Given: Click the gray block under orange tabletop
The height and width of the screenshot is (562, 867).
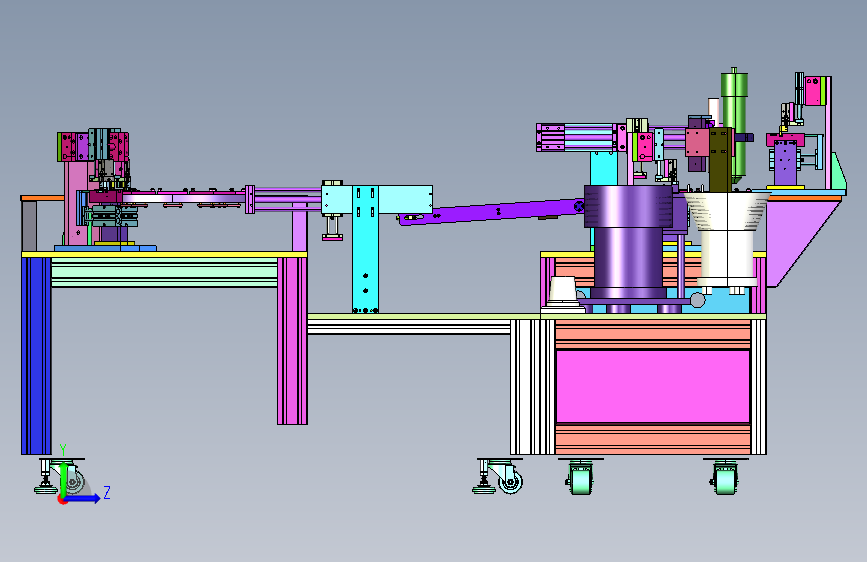Looking at the screenshot, I should tap(29, 226).
